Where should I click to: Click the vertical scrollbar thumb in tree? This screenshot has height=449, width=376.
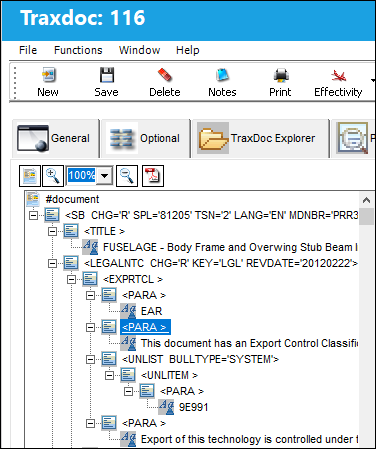[x=367, y=217]
